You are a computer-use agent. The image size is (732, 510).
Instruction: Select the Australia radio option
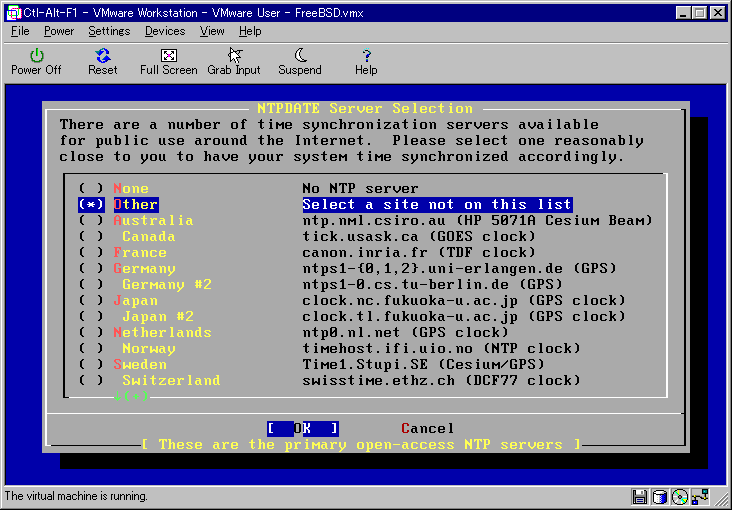point(91,220)
